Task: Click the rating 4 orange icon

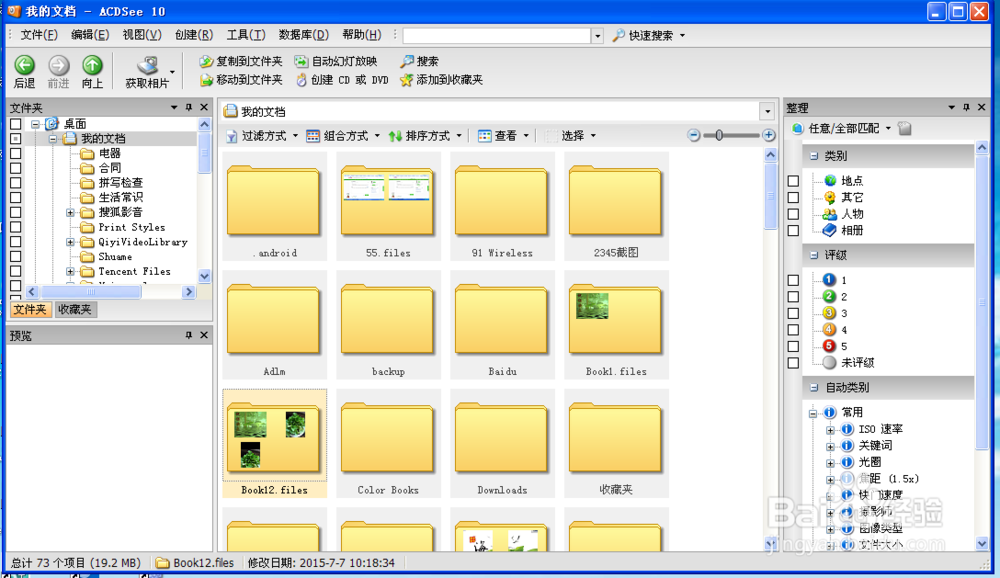Action: tap(829, 329)
